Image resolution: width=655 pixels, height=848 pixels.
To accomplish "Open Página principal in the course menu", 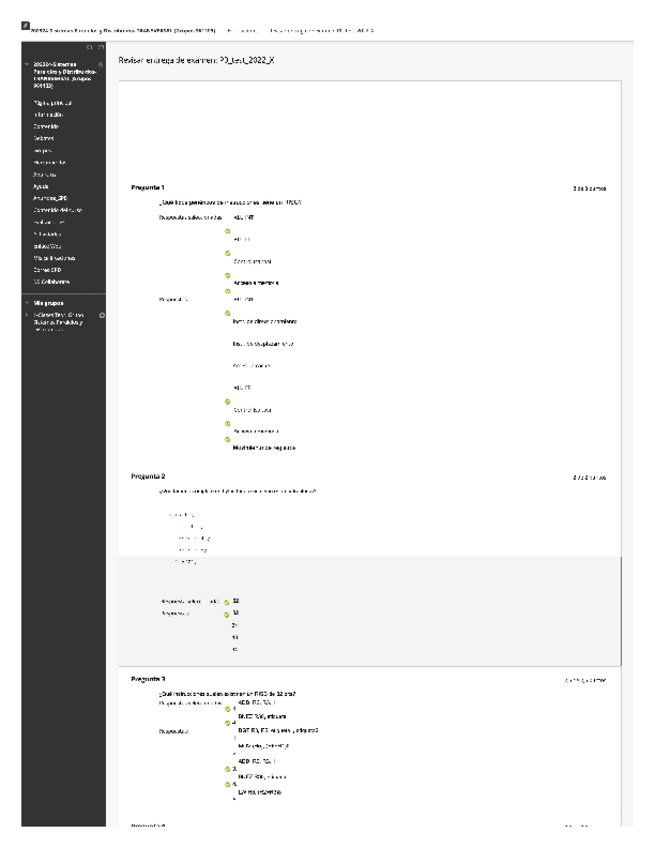I will (52, 103).
